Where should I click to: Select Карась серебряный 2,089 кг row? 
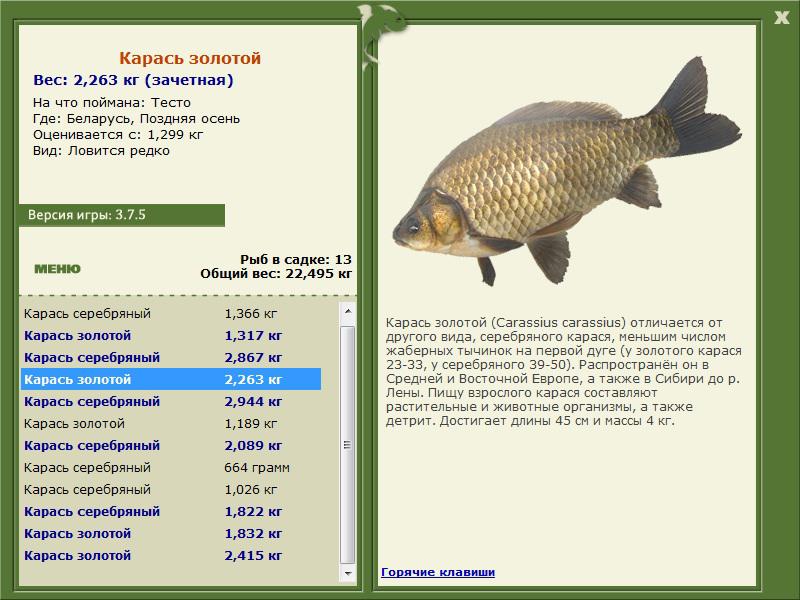171,445
